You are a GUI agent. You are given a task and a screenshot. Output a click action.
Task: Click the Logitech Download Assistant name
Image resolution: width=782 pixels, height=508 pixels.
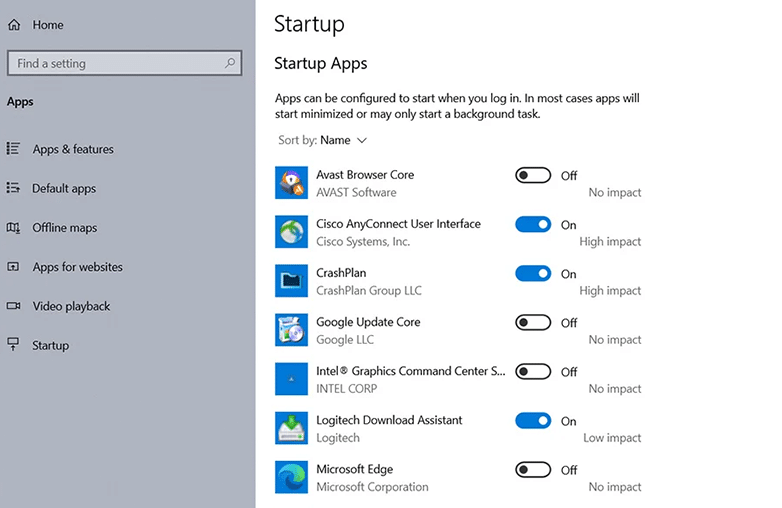click(x=389, y=420)
